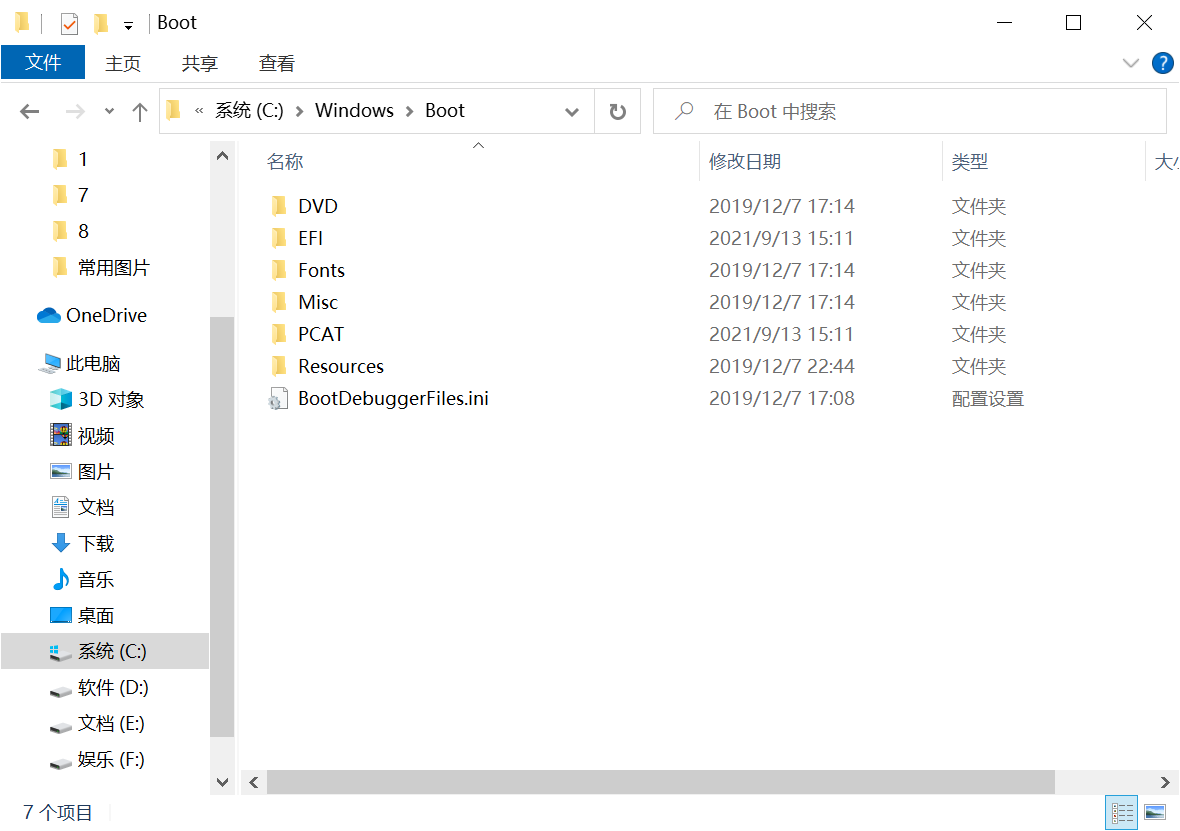Click the horizontal scrollbar left arrow
The width and height of the screenshot is (1180, 831).
point(254,783)
